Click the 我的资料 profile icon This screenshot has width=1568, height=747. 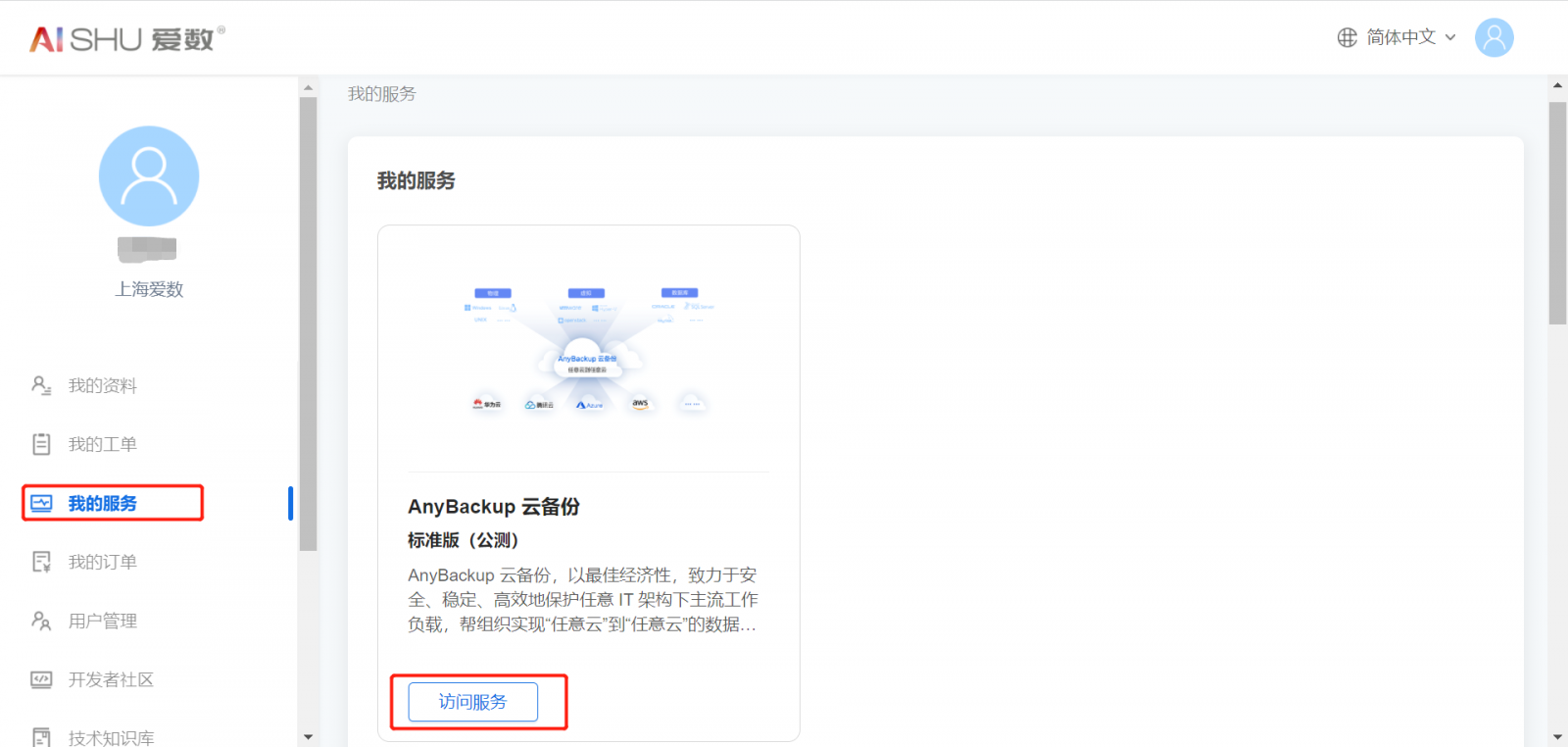tap(41, 385)
